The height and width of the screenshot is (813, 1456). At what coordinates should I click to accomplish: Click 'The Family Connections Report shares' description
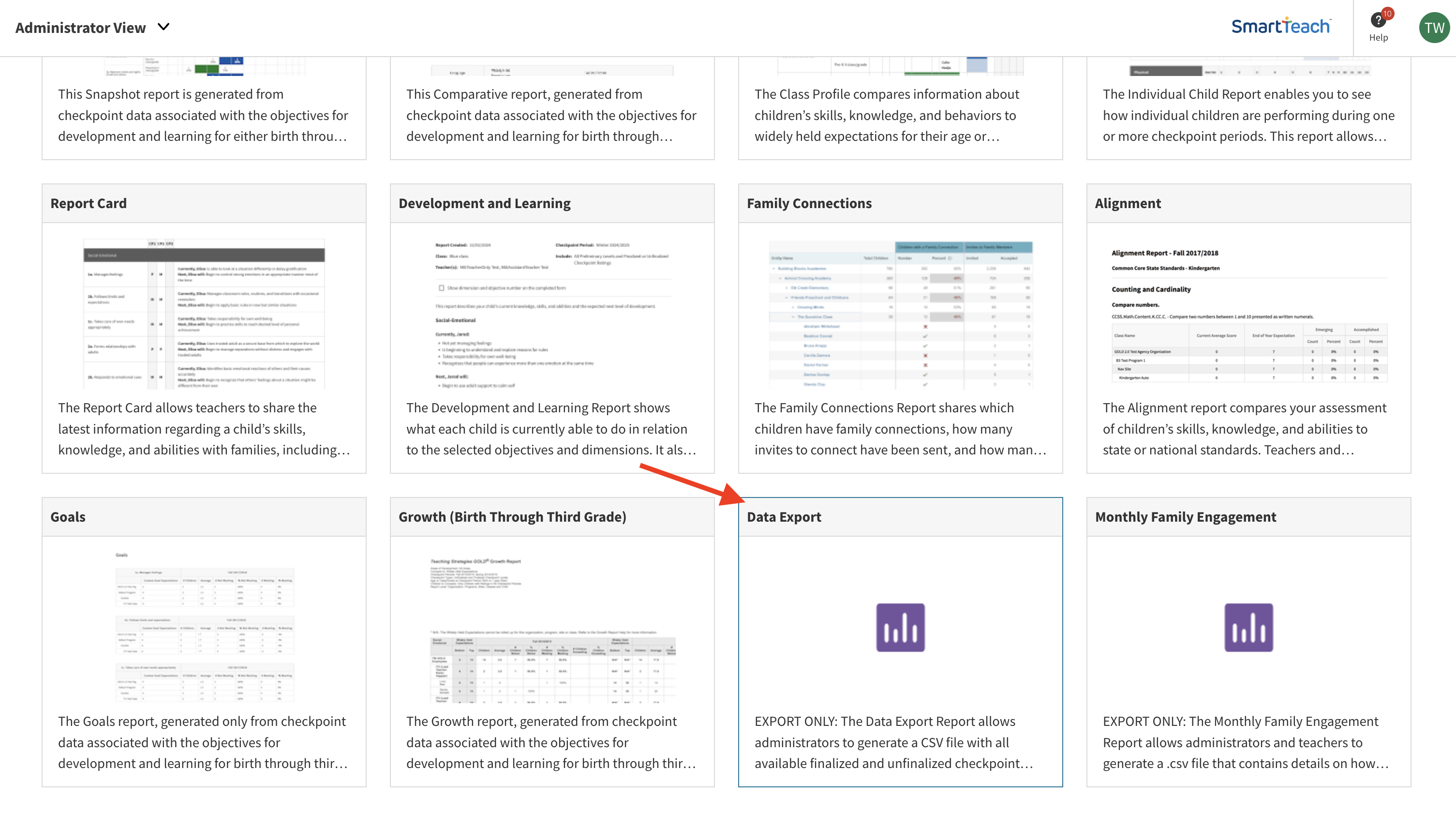[x=900, y=429]
